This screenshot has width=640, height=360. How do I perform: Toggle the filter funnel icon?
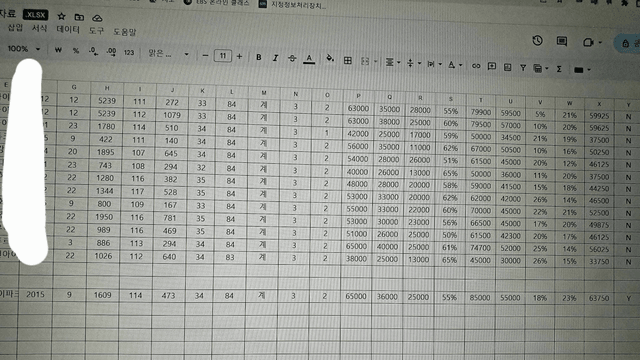pos(523,68)
